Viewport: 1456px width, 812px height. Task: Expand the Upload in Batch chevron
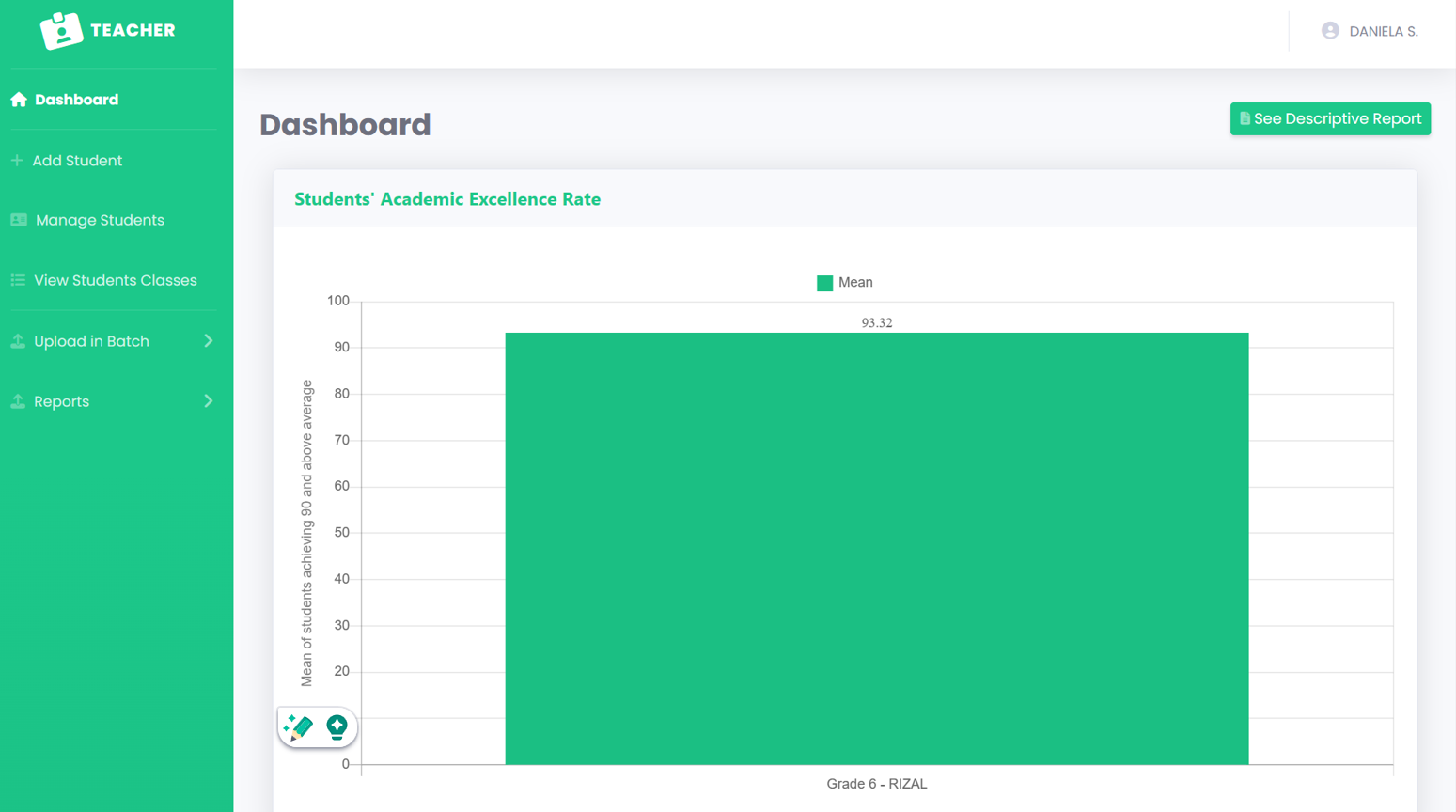(x=209, y=341)
